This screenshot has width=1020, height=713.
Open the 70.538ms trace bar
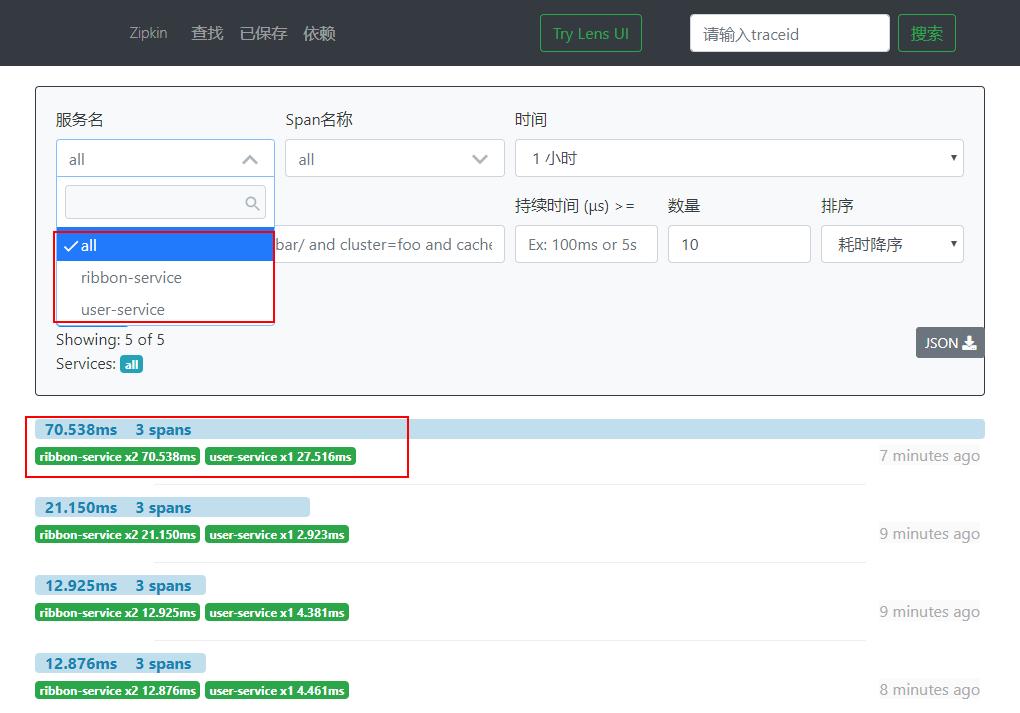click(x=509, y=429)
